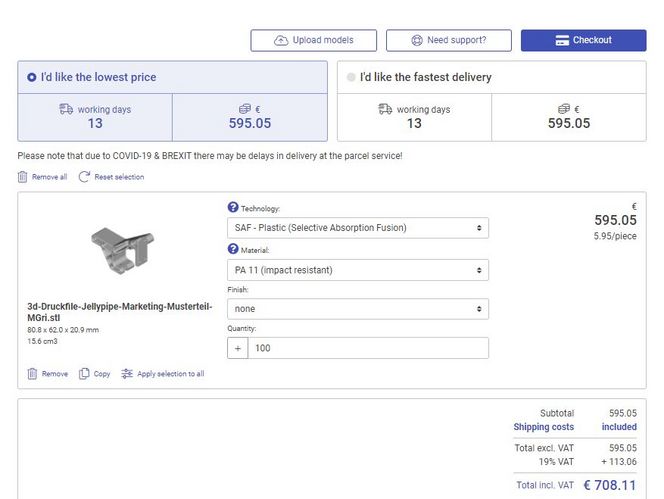
Task: Click the Material help question mark icon
Action: click(233, 249)
